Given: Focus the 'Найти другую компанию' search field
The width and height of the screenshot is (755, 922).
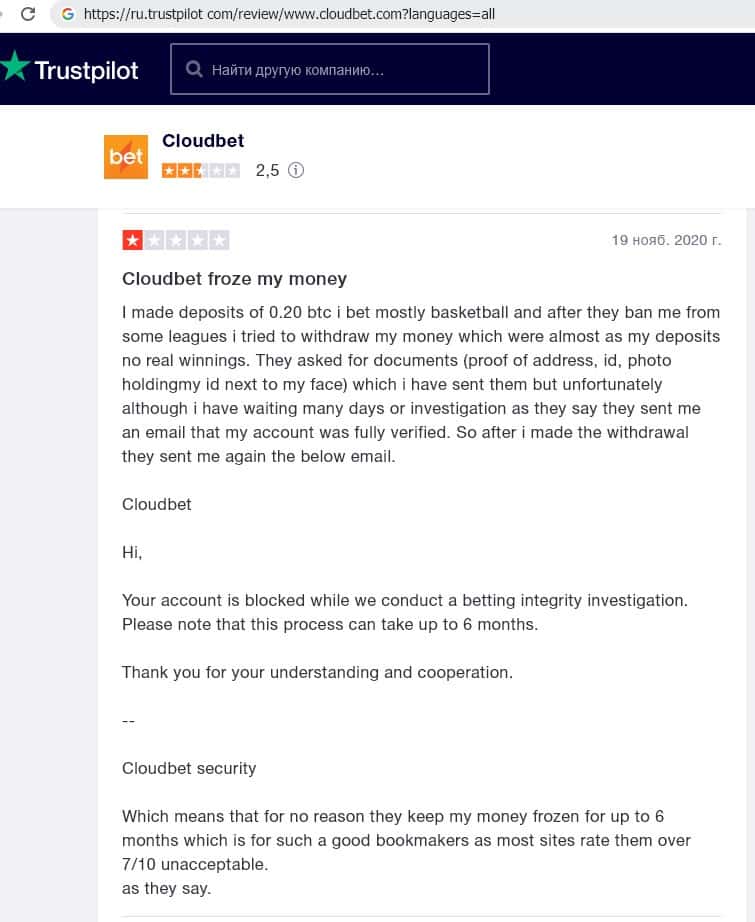Looking at the screenshot, I should coord(340,70).
